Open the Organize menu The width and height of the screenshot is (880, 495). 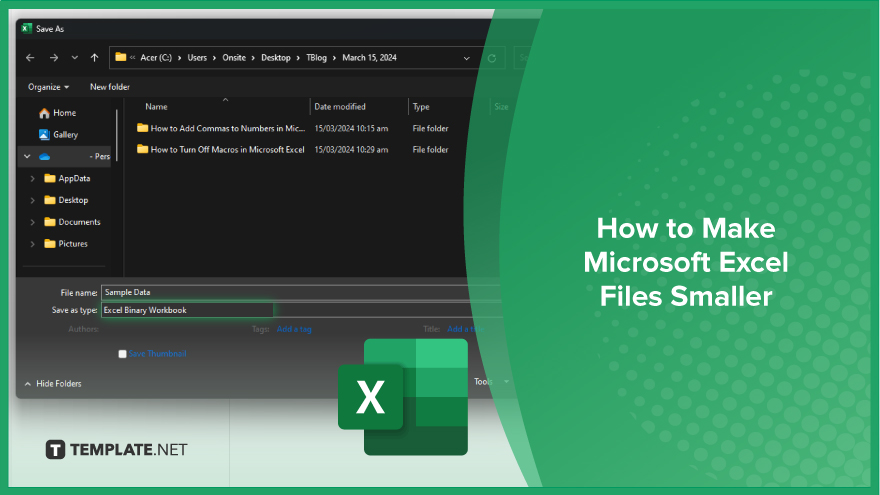point(48,87)
